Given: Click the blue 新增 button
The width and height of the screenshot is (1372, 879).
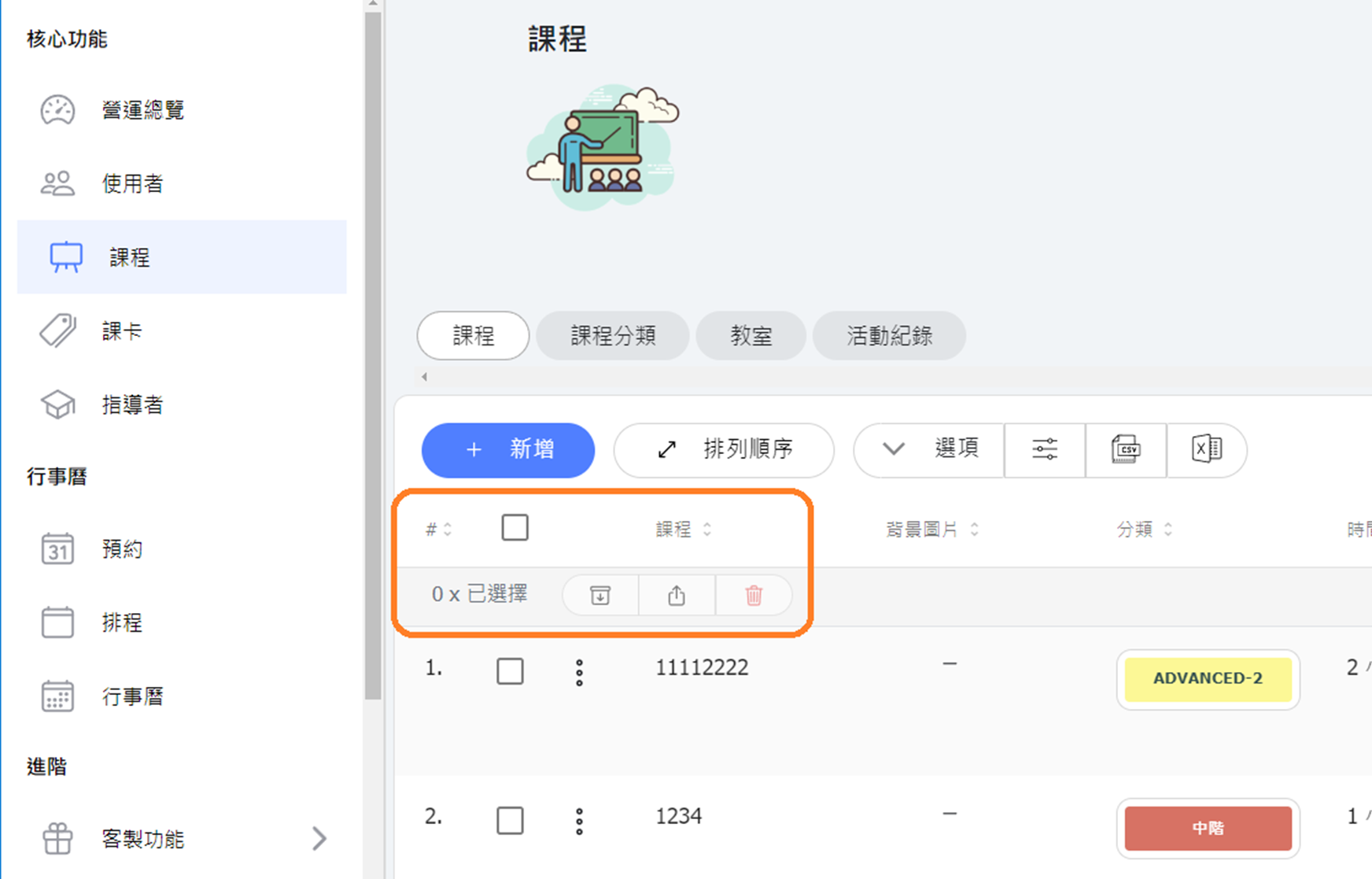Looking at the screenshot, I should [508, 449].
